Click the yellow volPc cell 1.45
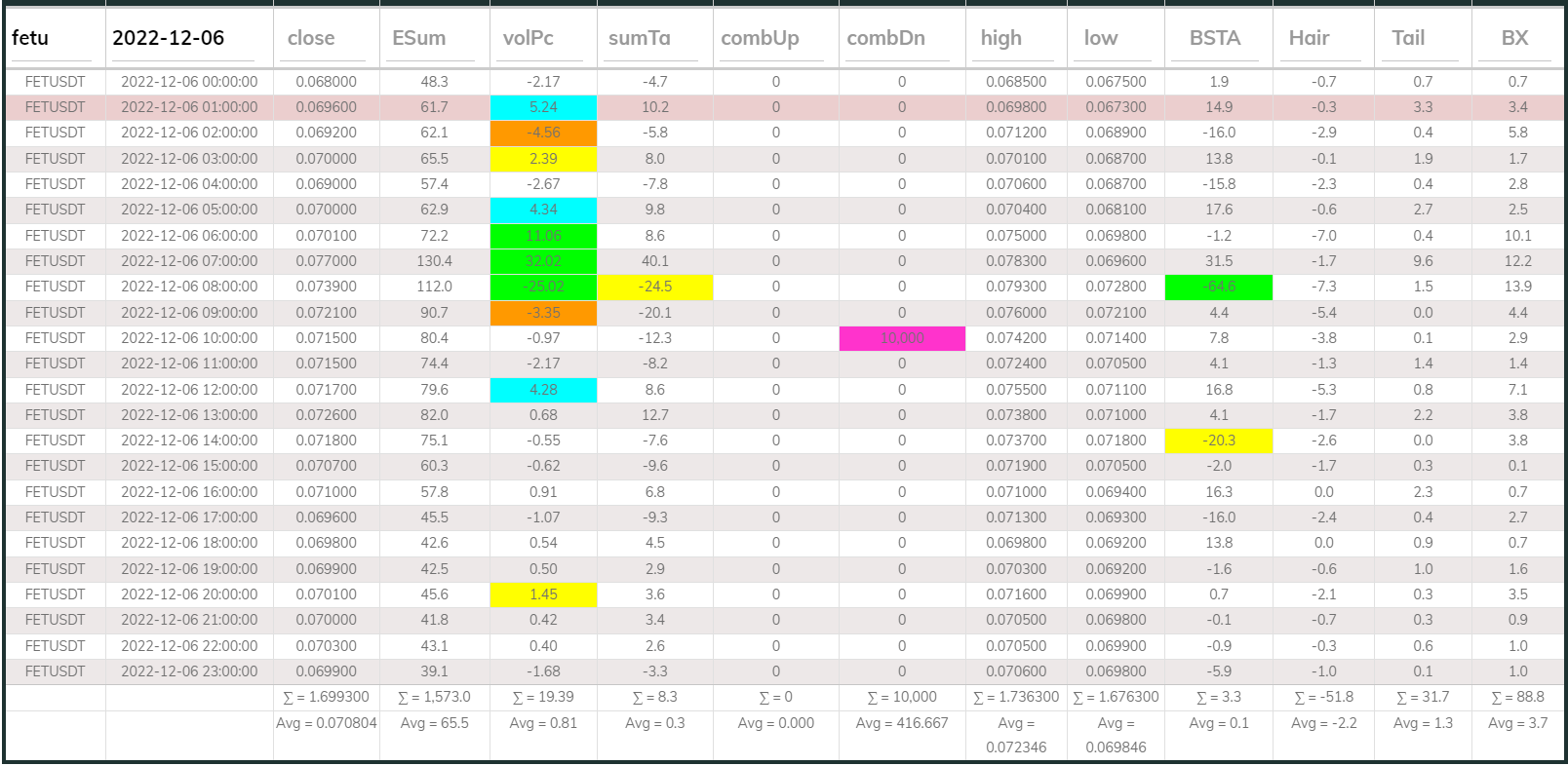The height and width of the screenshot is (766, 1568). pos(543,594)
